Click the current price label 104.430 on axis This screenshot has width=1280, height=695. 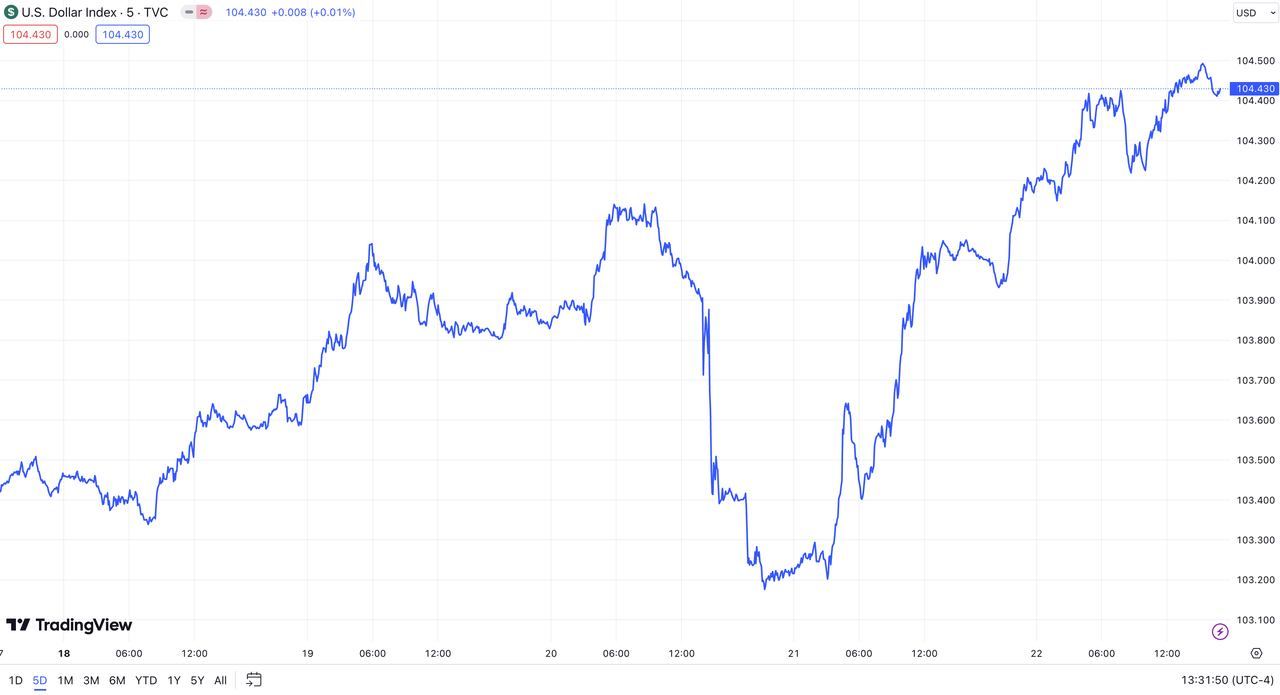(x=1257, y=89)
